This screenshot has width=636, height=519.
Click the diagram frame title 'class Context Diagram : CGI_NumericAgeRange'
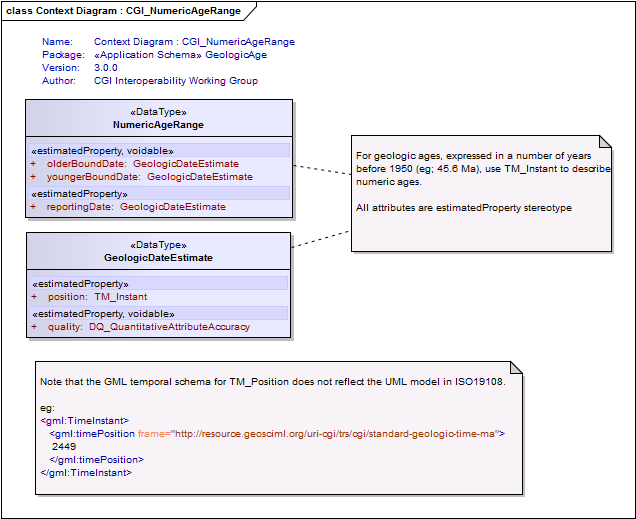pos(124,11)
